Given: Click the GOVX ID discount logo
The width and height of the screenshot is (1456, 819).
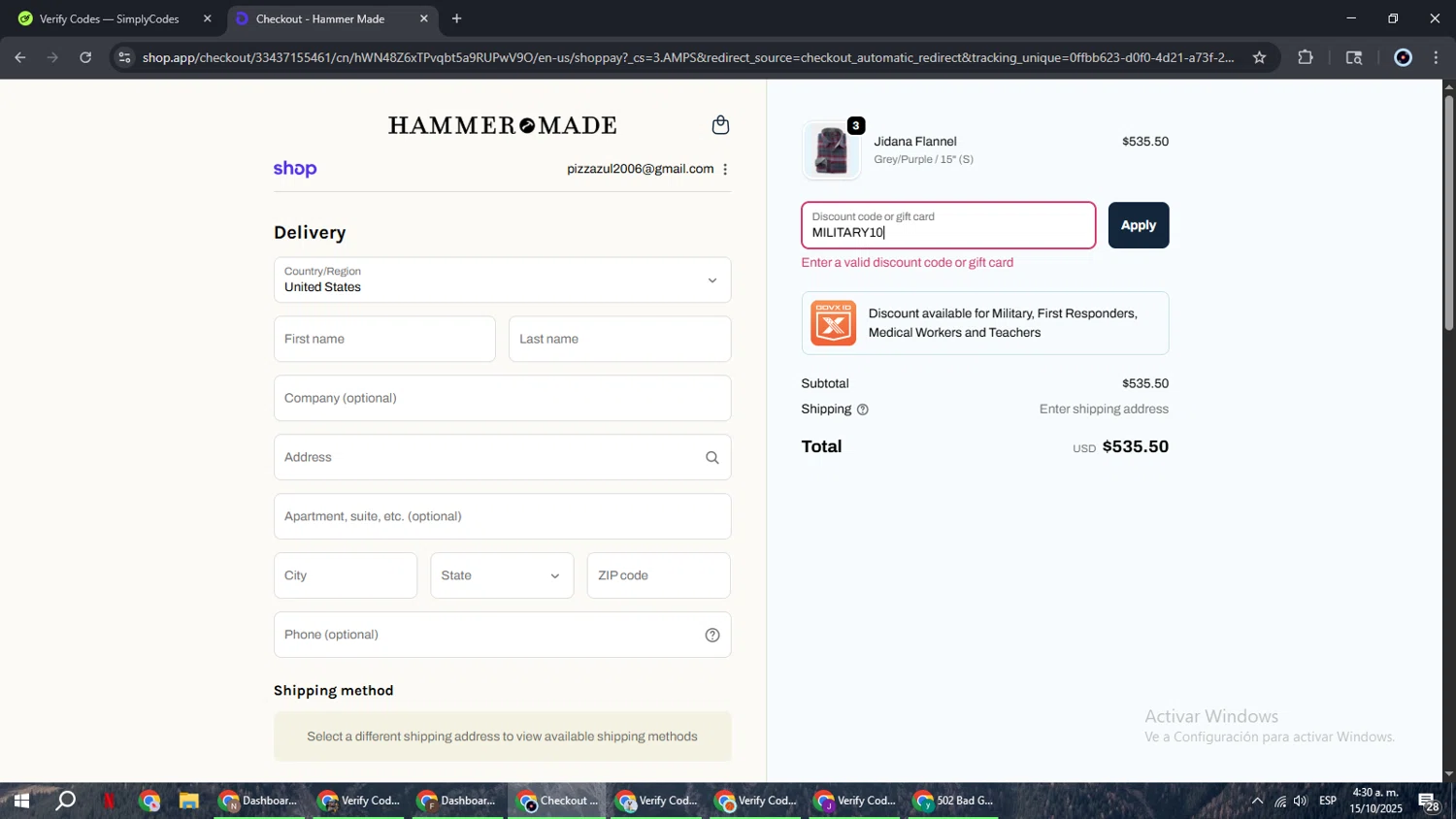Looking at the screenshot, I should pyautogui.click(x=833, y=323).
